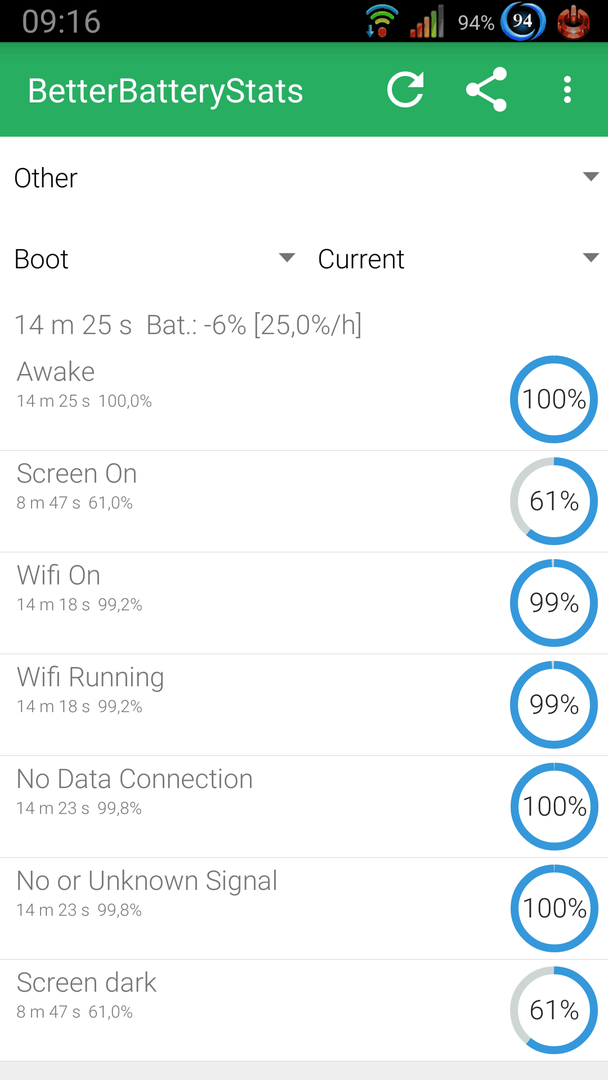This screenshot has height=1080, width=608.
Task: Tap the BetterBatteryStats app title
Action: [x=165, y=91]
